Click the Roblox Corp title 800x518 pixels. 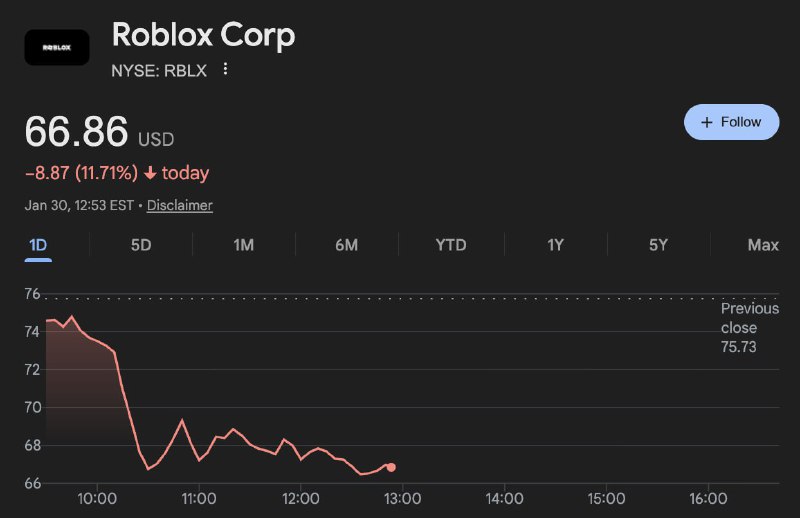click(203, 35)
